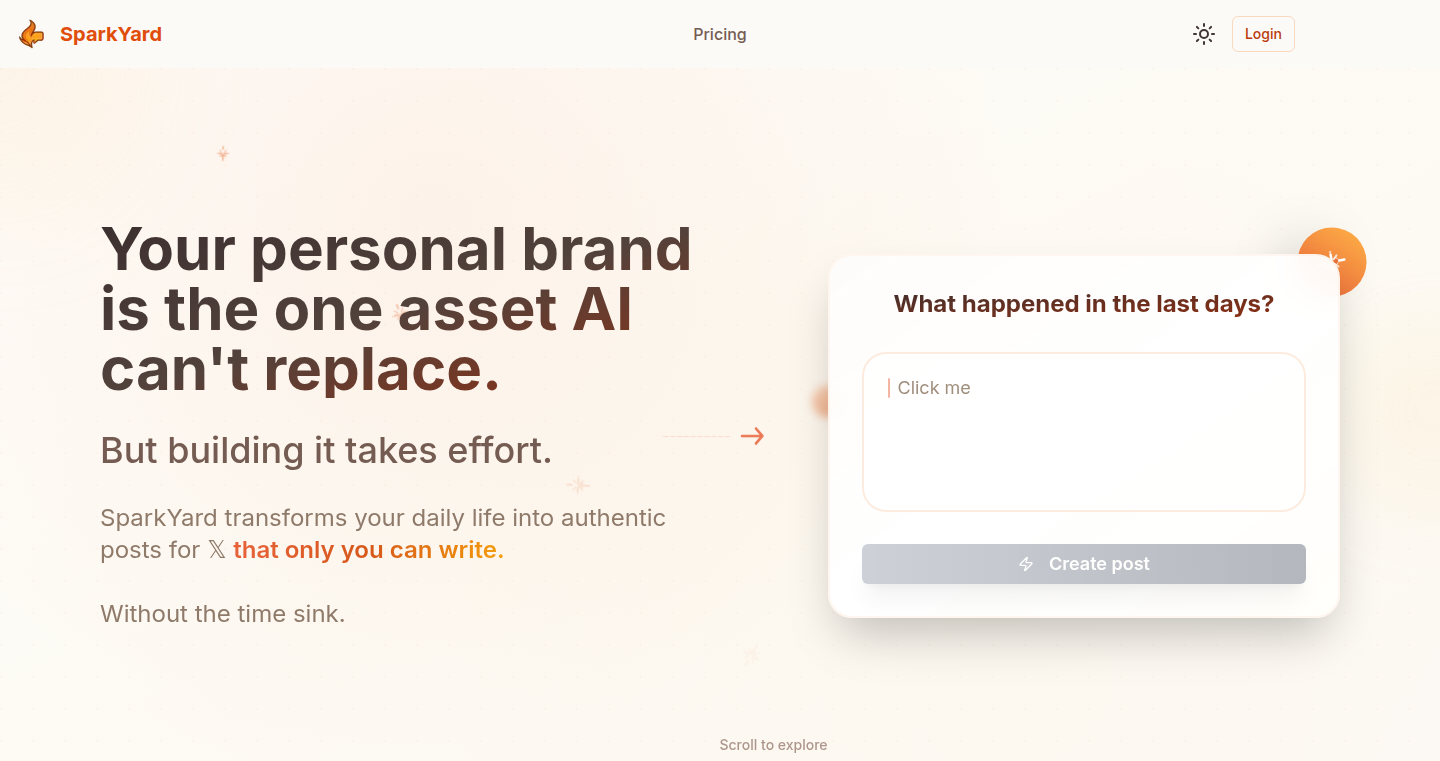The image size is (1440, 761).
Task: Click the SparkYard flame logo icon
Action: (32, 34)
